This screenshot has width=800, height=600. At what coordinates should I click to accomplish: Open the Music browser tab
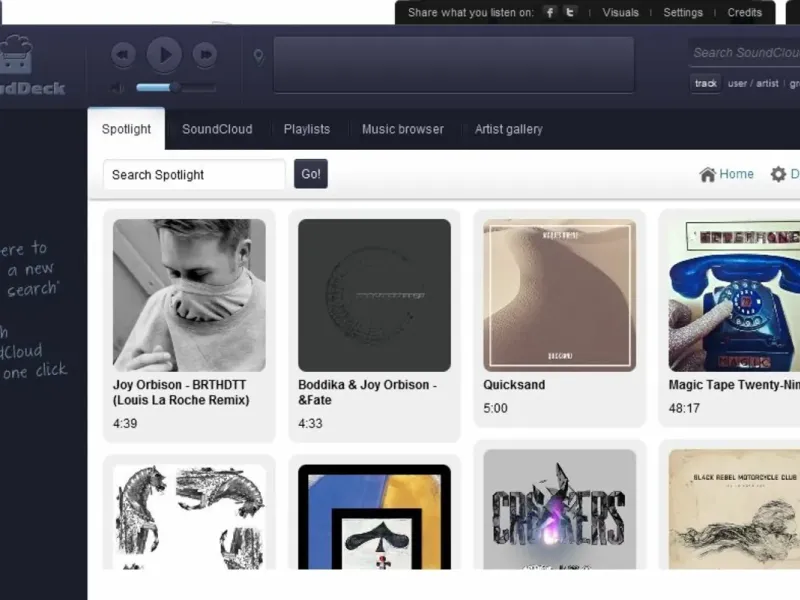(x=403, y=129)
